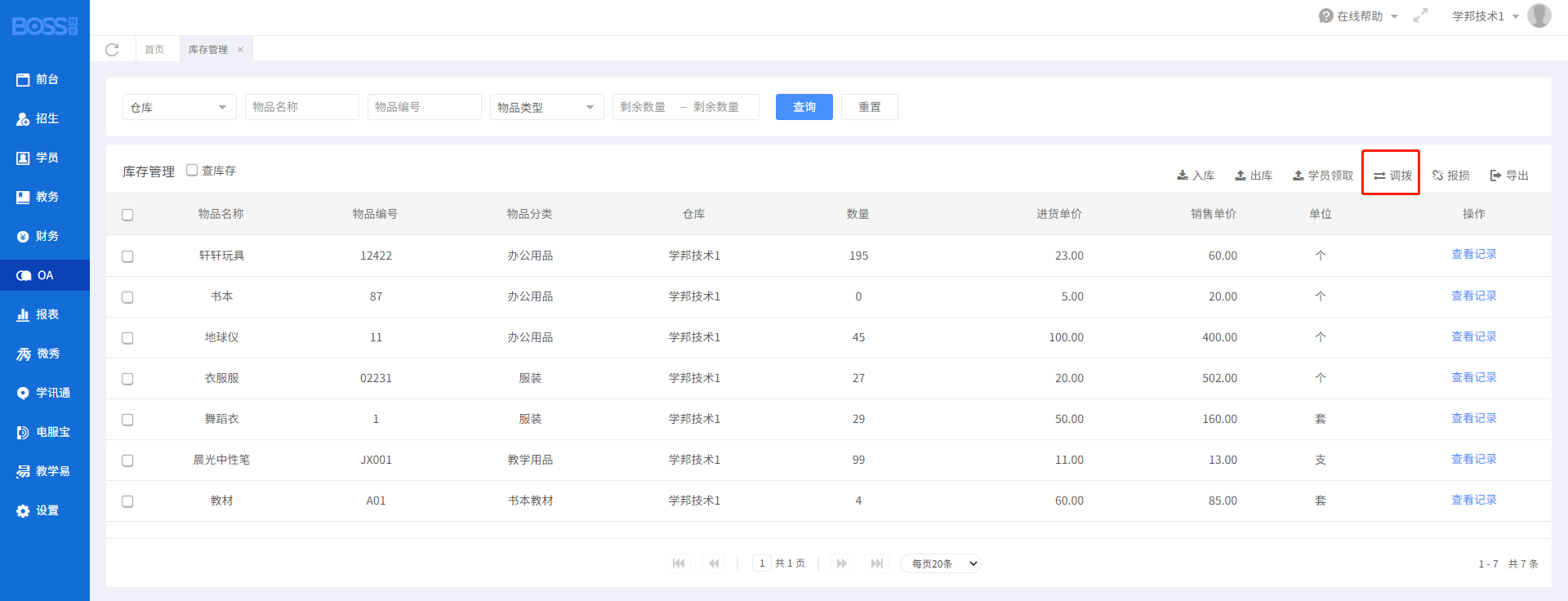
Task: Open the 电服宝 sidebar section
Action: click(45, 432)
